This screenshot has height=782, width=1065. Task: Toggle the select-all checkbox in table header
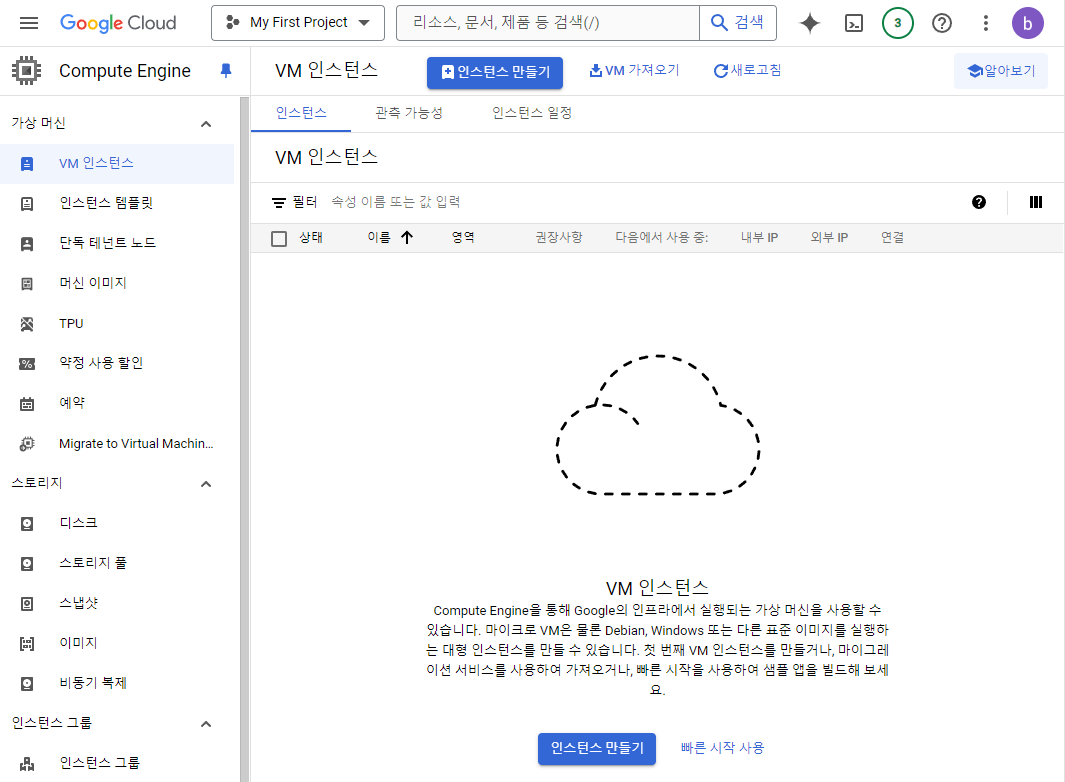[278, 238]
